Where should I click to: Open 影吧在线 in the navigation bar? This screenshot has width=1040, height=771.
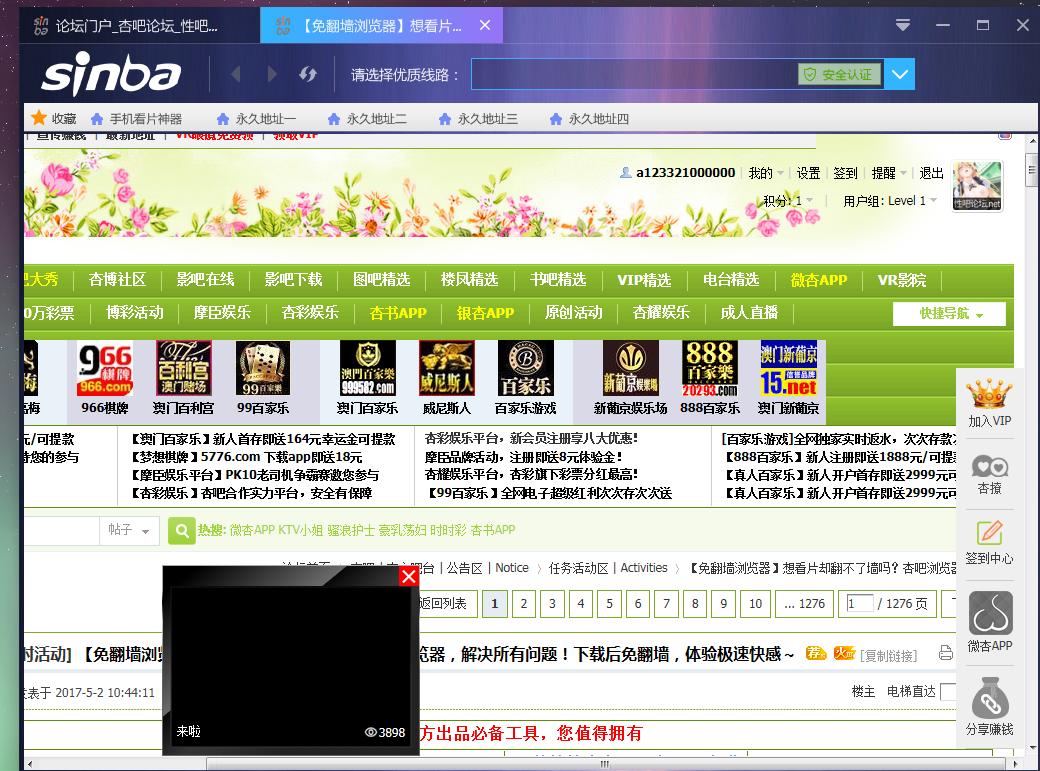coord(206,279)
